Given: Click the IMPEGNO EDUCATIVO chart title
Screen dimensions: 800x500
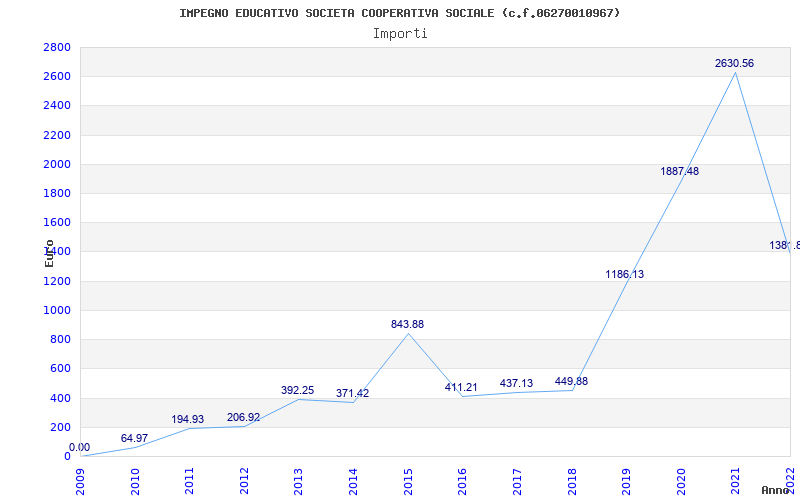Looking at the screenshot, I should click(x=400, y=13).
